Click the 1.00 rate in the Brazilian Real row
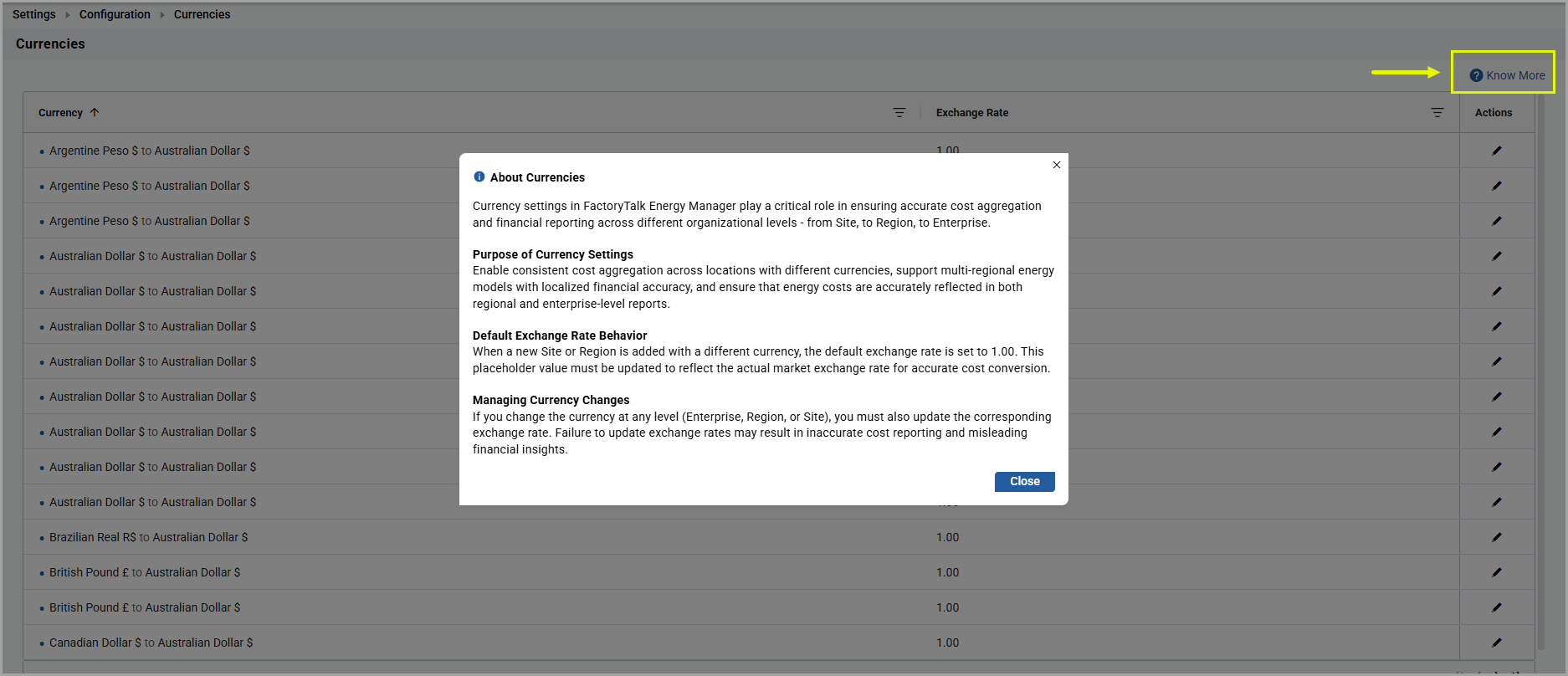The image size is (1568, 676). [x=947, y=537]
